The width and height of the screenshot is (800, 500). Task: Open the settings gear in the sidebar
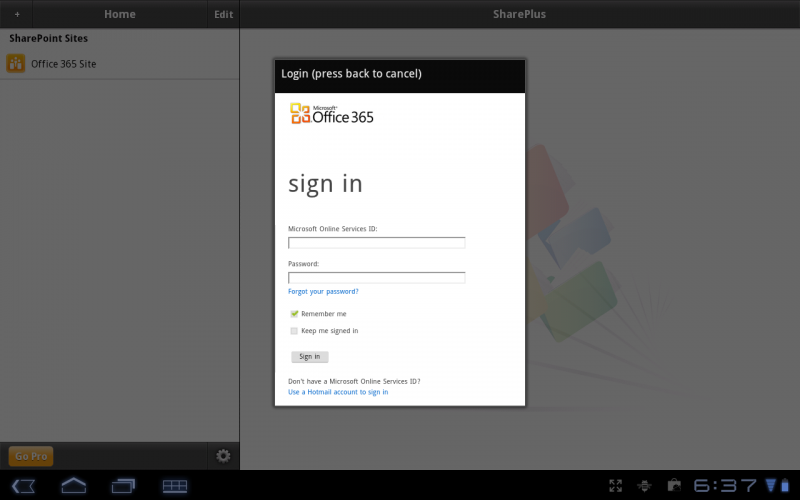pos(223,456)
